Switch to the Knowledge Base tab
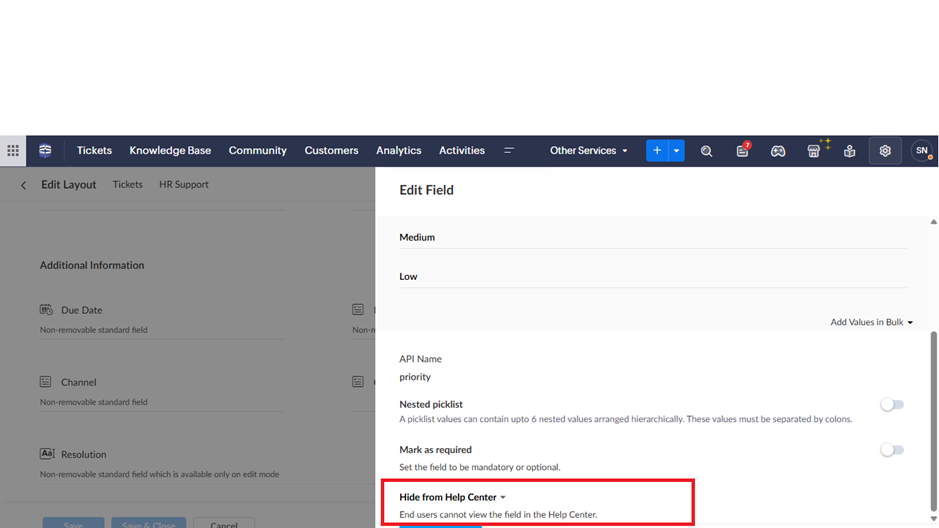The image size is (939, 528). 170,151
